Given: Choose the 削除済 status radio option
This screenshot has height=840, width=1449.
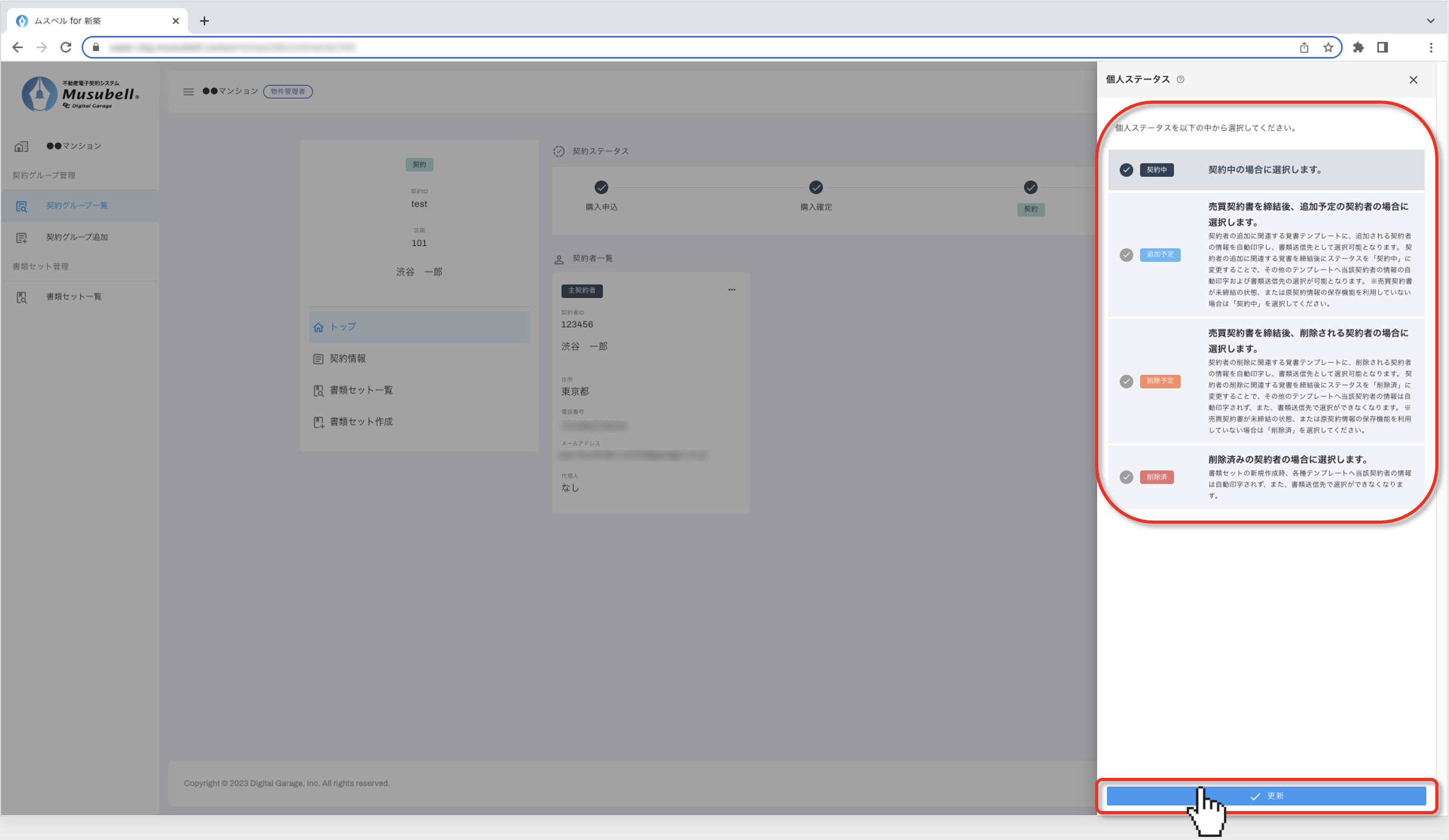Looking at the screenshot, I should point(1126,477).
